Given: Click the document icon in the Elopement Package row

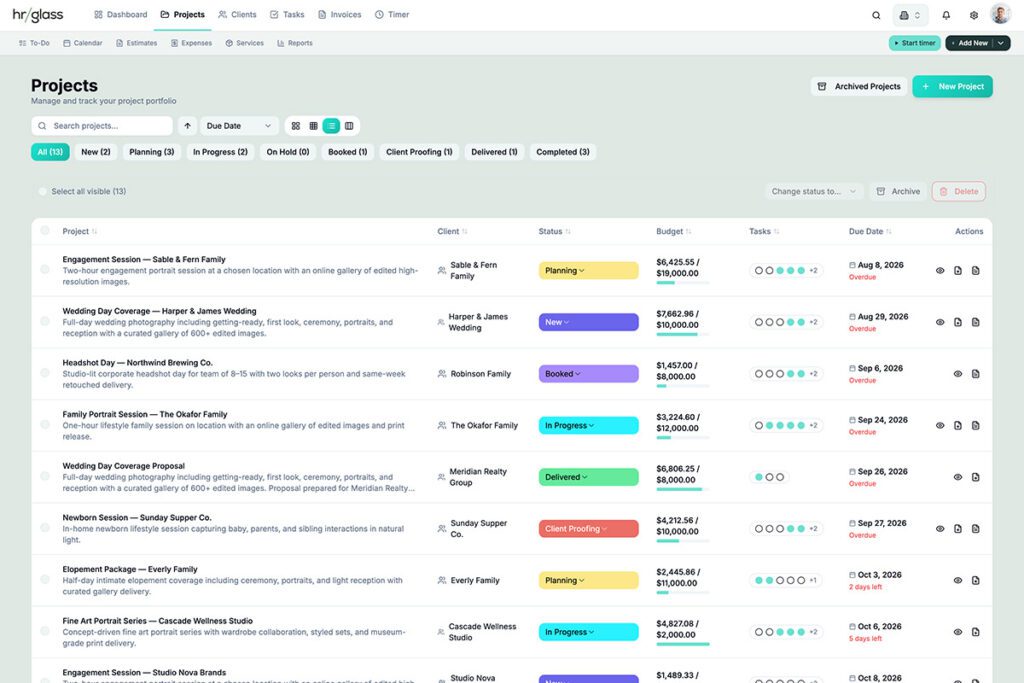Looking at the screenshot, I should [x=975, y=580].
